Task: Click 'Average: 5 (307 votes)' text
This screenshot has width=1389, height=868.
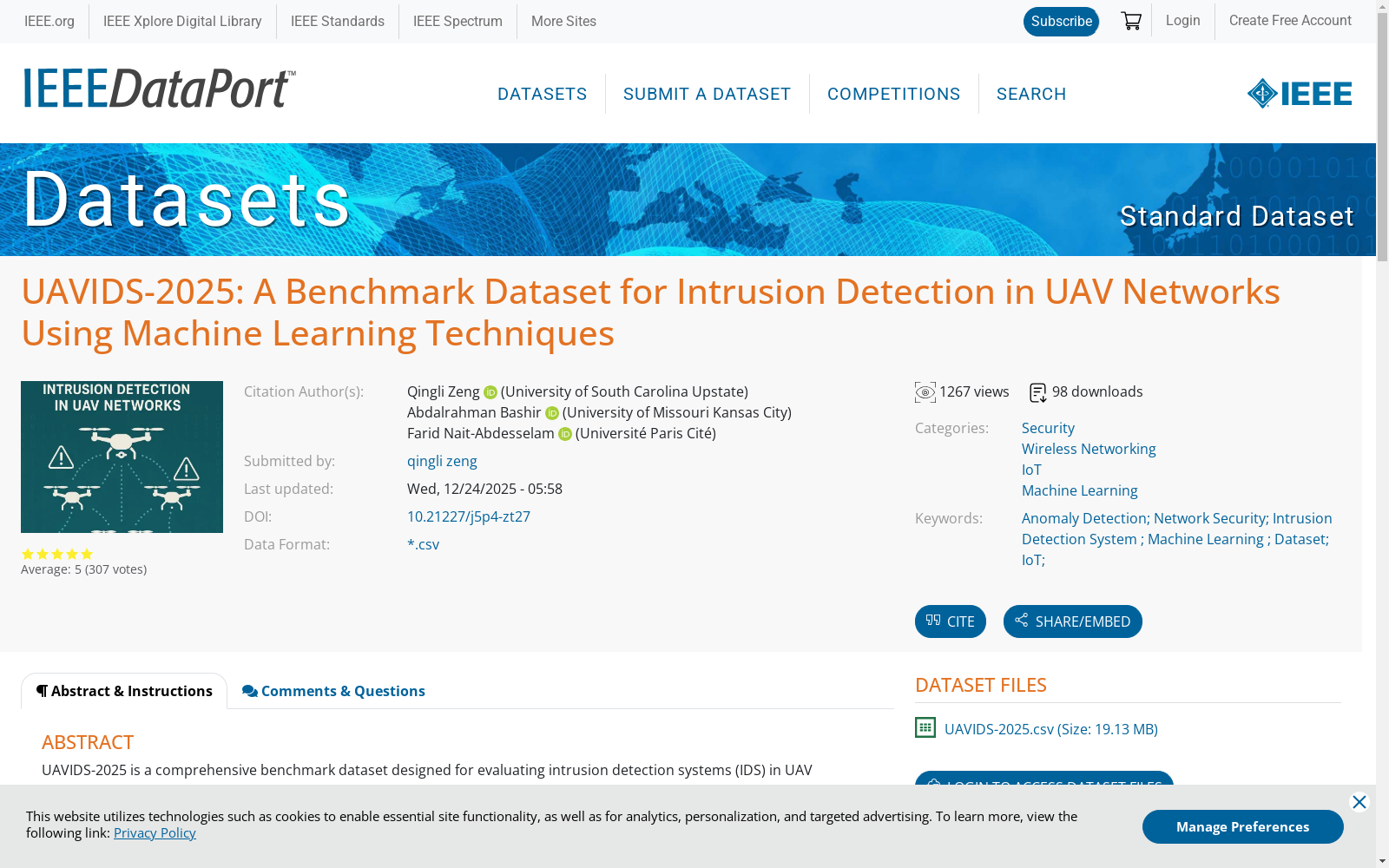Action: tap(84, 569)
